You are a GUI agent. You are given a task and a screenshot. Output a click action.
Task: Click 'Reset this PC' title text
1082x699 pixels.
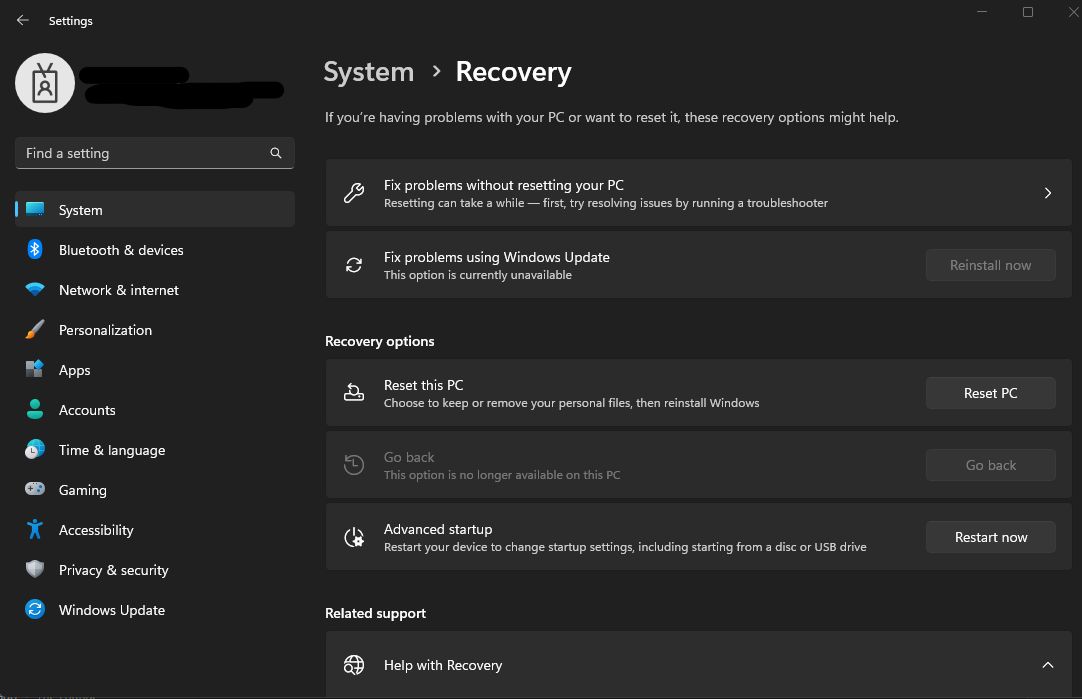click(x=424, y=385)
